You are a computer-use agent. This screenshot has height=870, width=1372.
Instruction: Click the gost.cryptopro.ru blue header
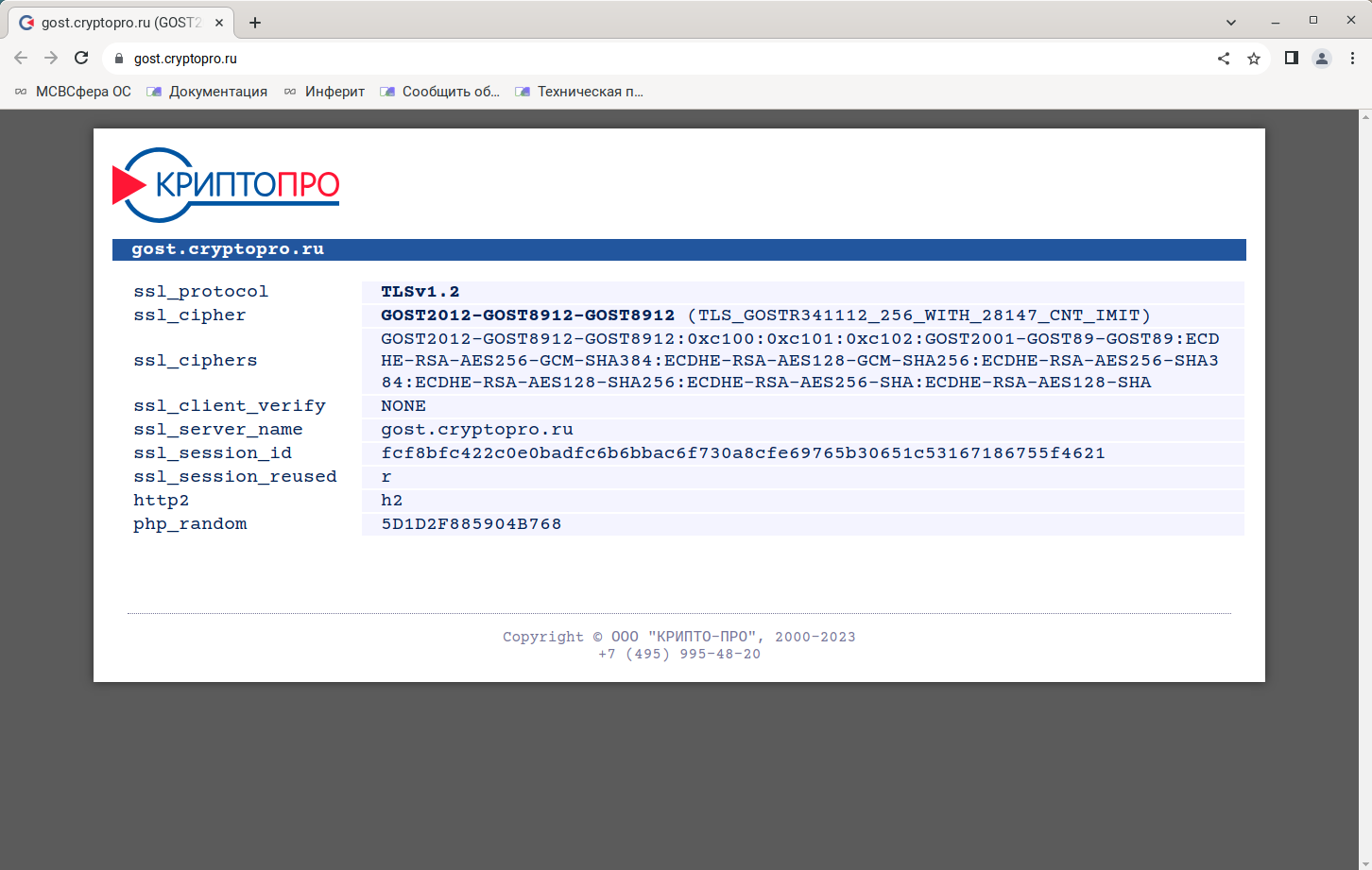point(678,249)
